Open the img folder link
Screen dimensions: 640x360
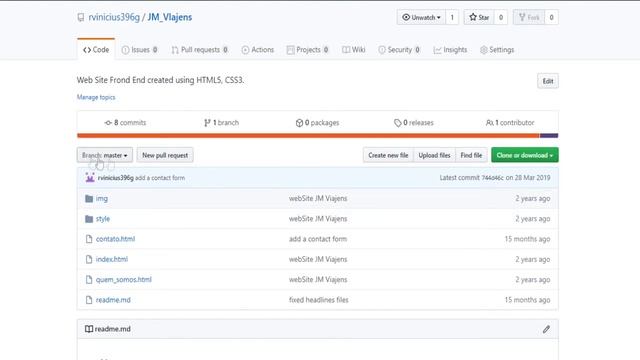coord(102,198)
